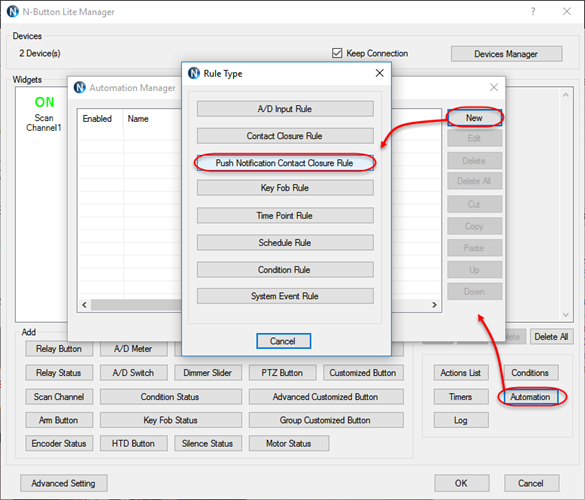Image resolution: width=585 pixels, height=500 pixels.
Task: Click New in Automation Manager
Action: click(474, 118)
